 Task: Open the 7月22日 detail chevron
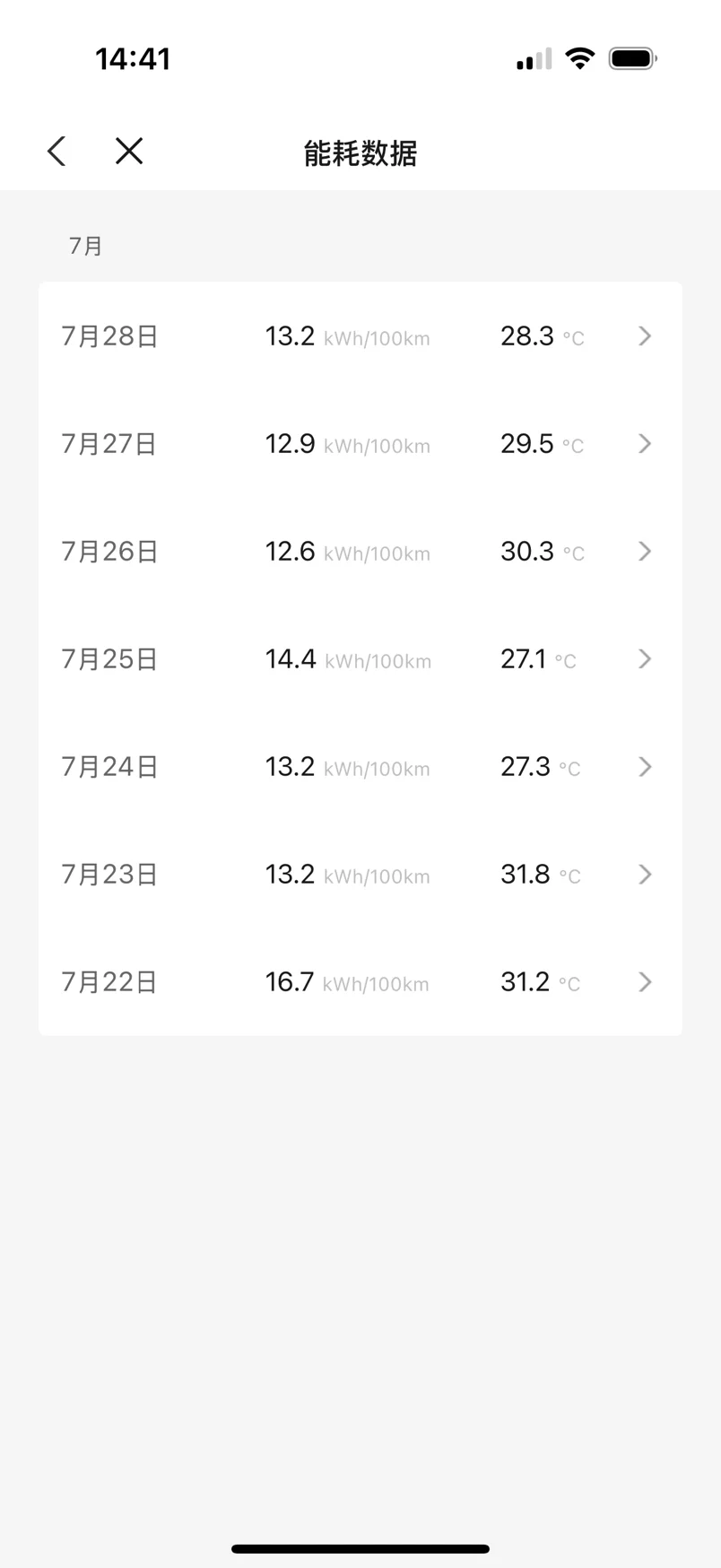(x=645, y=982)
